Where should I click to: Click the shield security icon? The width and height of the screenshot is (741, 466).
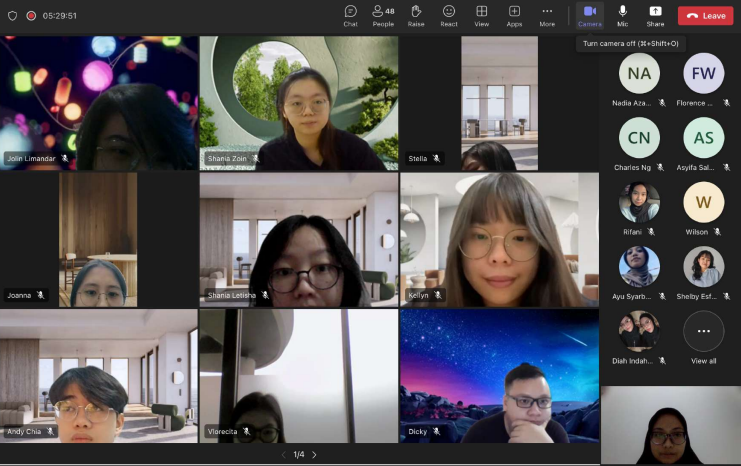click(12, 15)
